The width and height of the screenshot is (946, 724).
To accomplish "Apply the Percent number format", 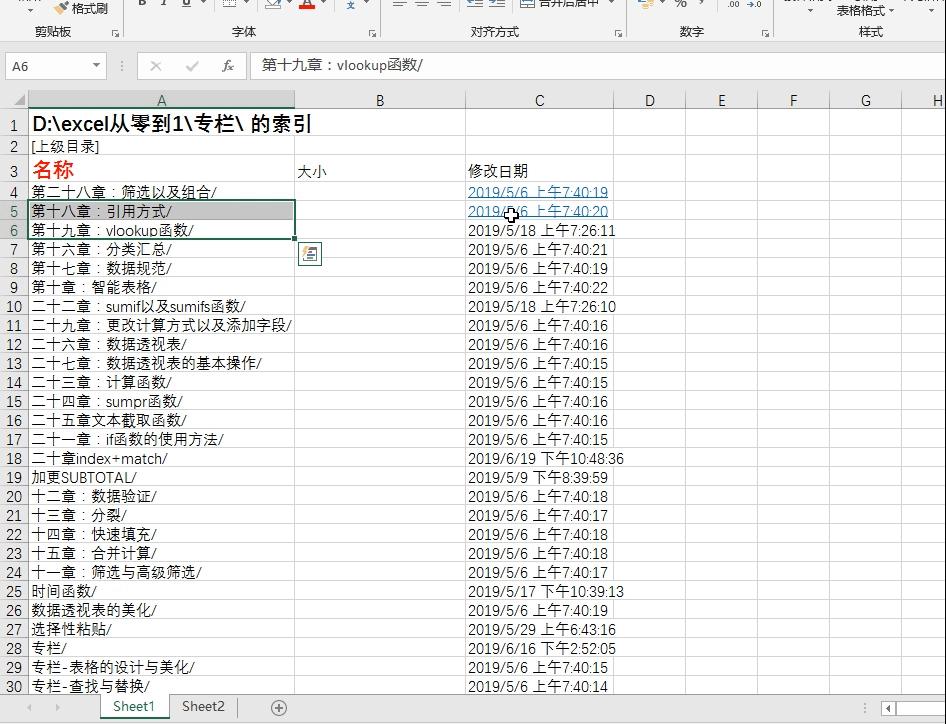I will click(680, 8).
